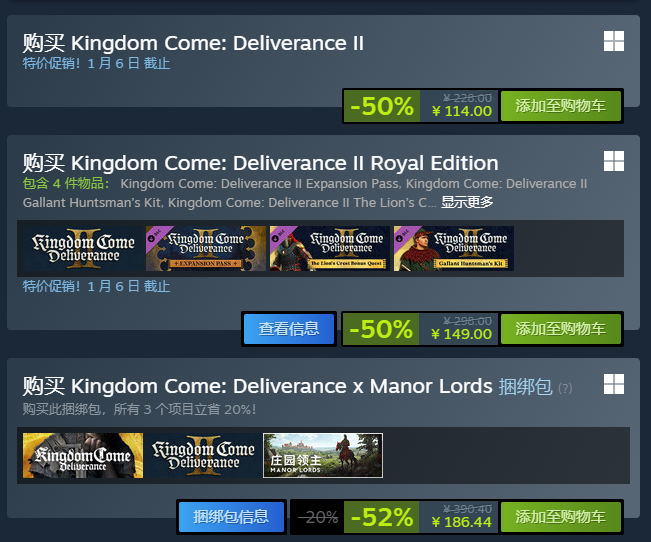
Task: Click the bundle question mark help icon
Action: [565, 388]
